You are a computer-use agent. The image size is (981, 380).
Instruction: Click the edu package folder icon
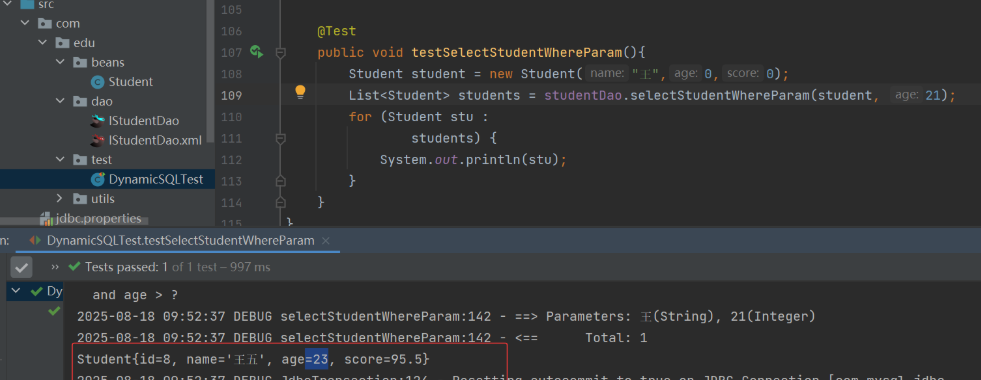pyautogui.click(x=62, y=43)
